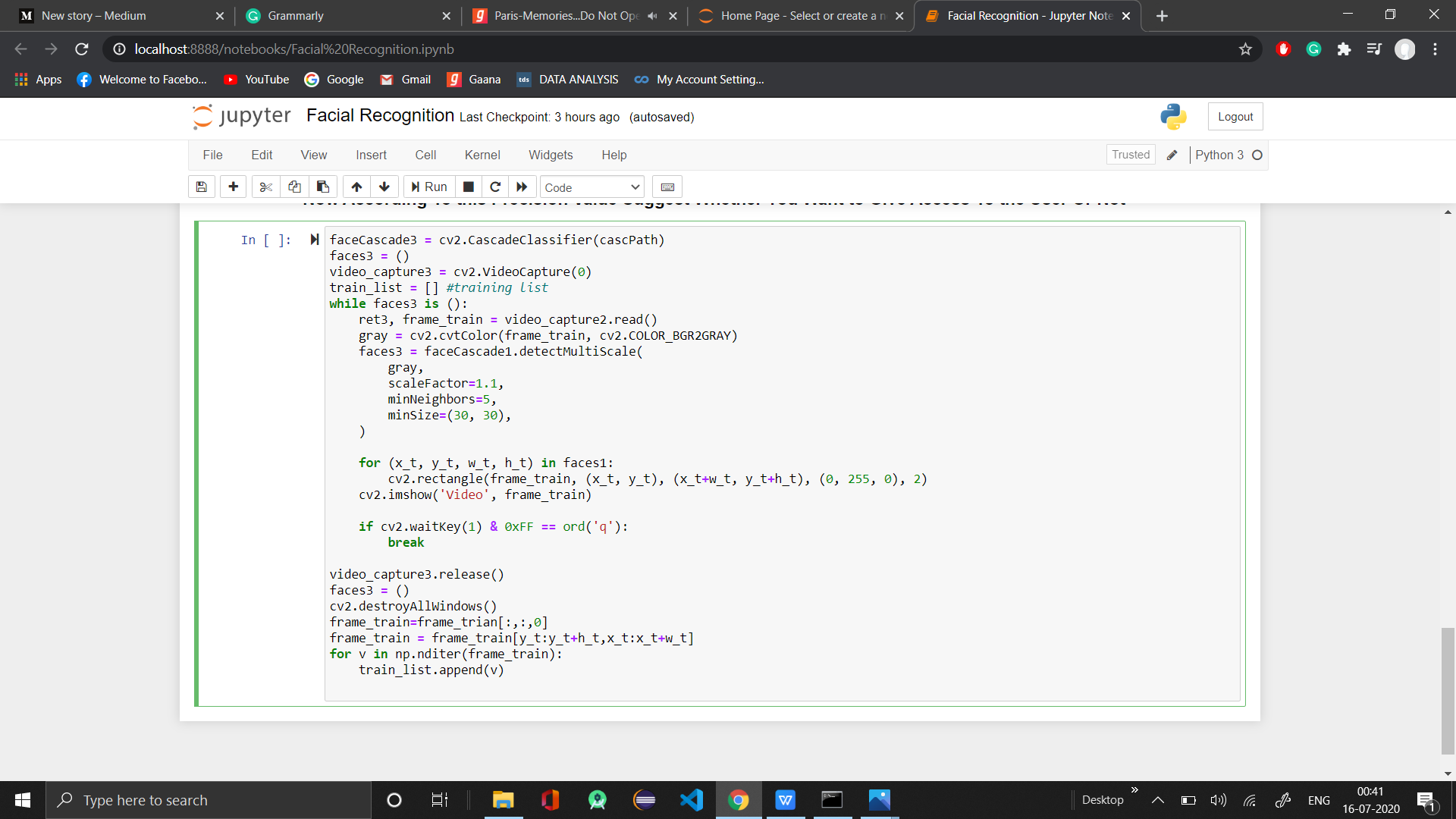The height and width of the screenshot is (819, 1456).
Task: Click the Run button in toolbar
Action: [x=429, y=187]
